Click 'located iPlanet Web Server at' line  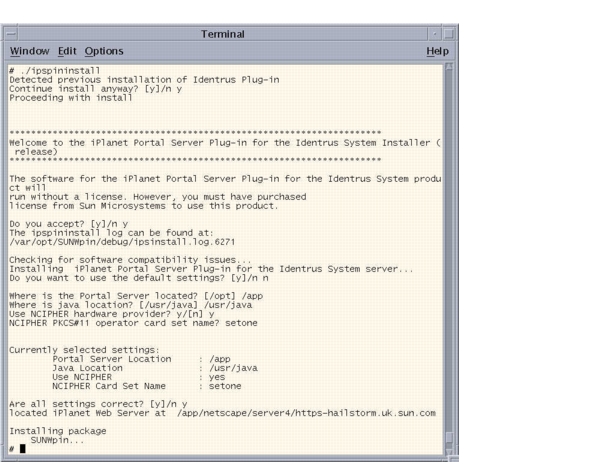(x=223, y=413)
